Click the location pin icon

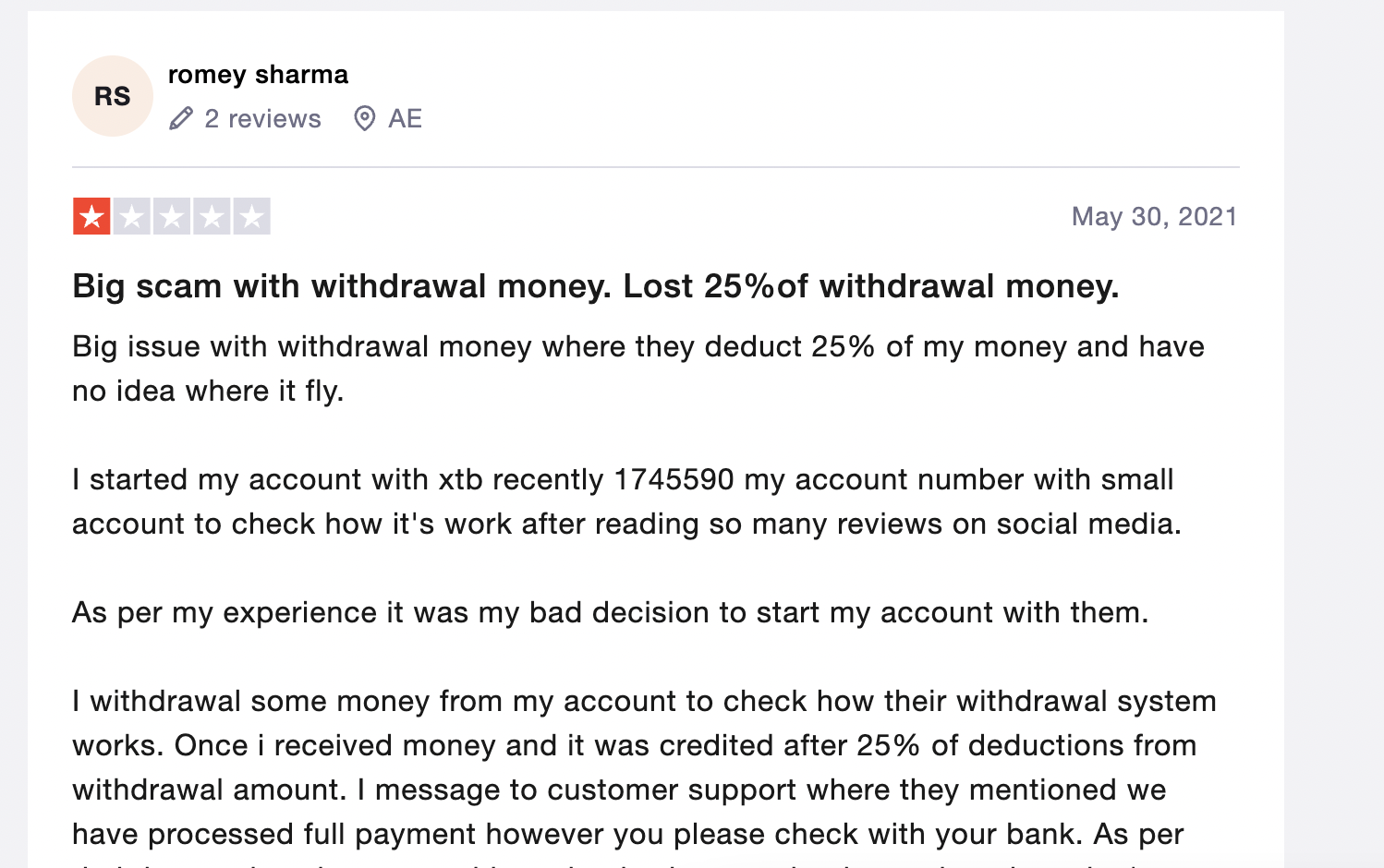click(365, 118)
